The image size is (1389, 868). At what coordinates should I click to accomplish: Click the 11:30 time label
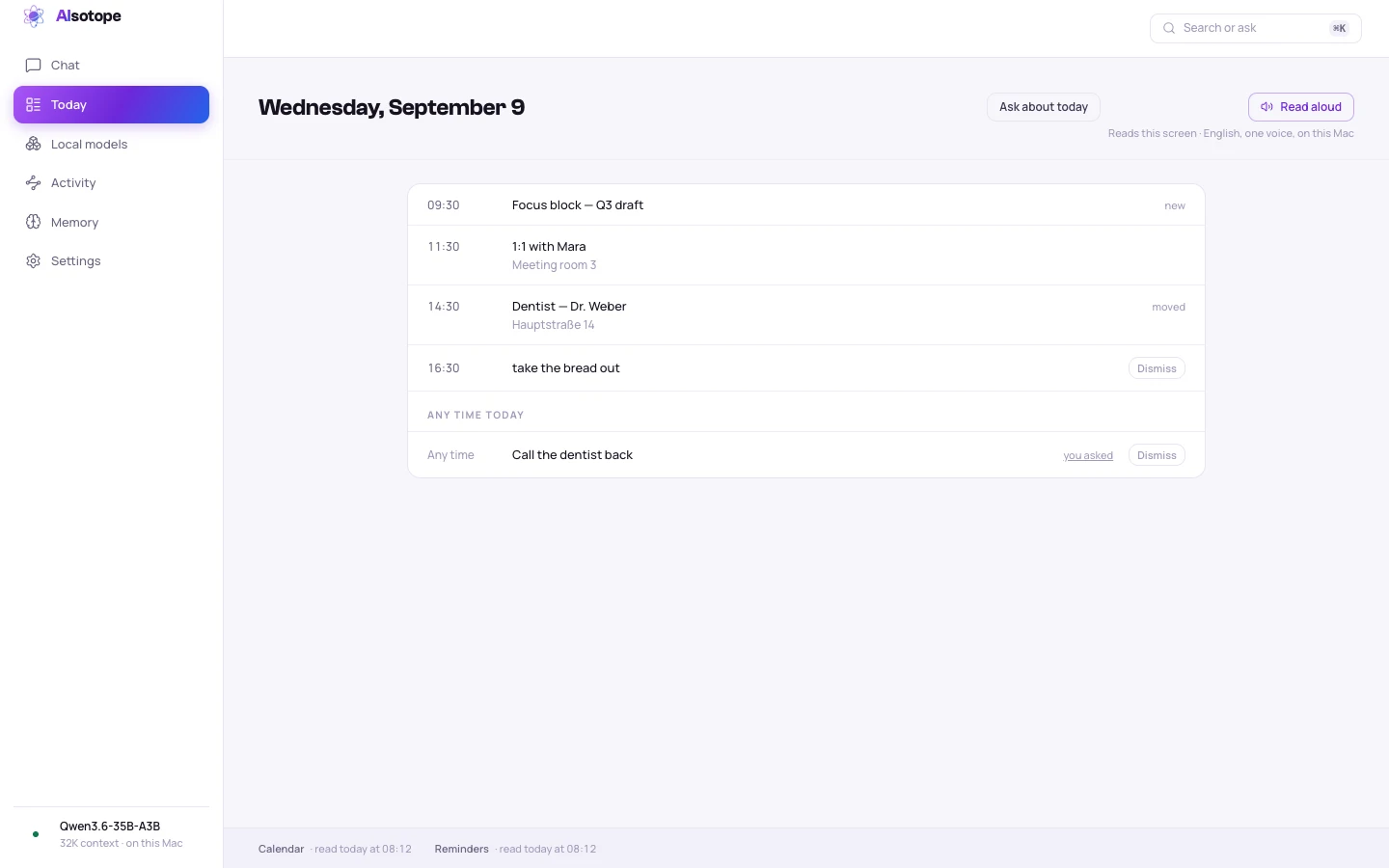click(x=444, y=247)
